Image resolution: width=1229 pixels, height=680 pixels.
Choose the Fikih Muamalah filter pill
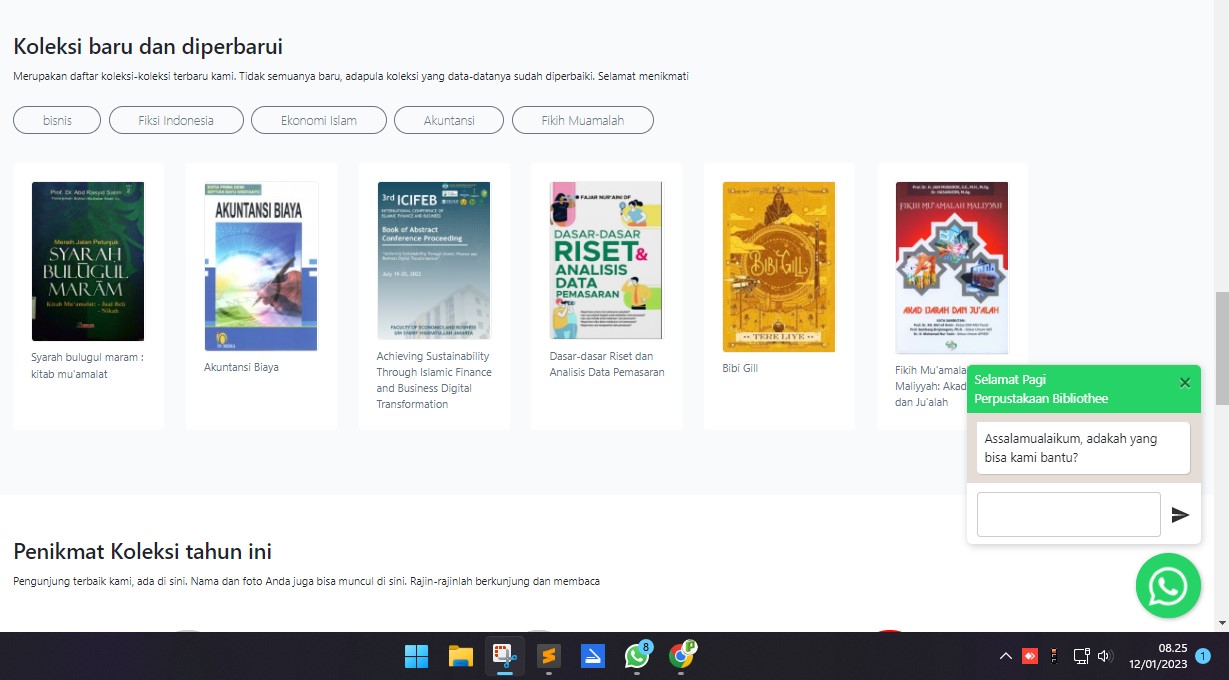[x=583, y=120]
